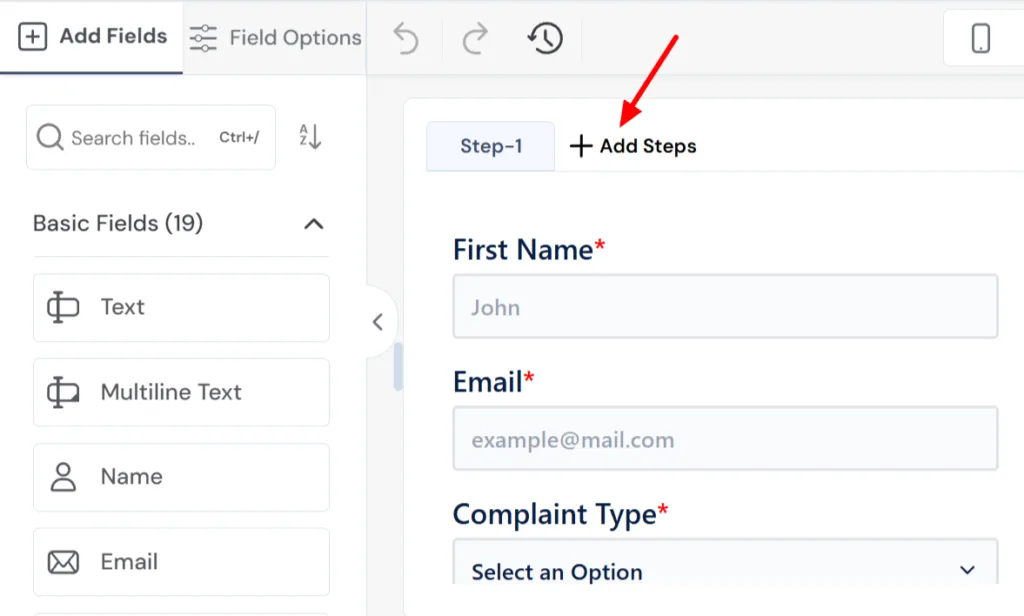Click the Search fields input box
Image resolution: width=1024 pixels, height=616 pixels.
tap(151, 137)
